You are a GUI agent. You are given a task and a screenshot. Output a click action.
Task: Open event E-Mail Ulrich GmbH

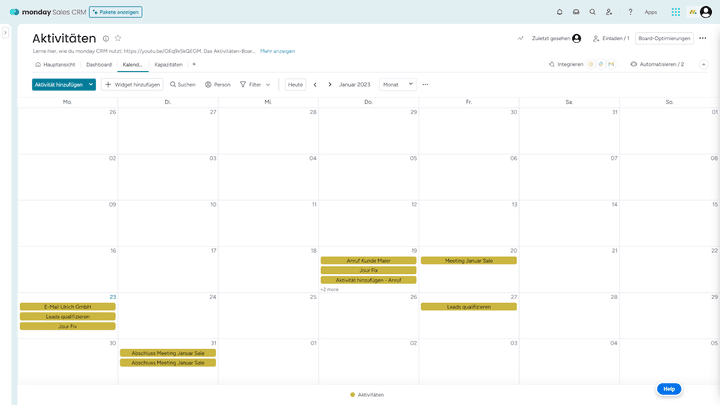point(68,307)
